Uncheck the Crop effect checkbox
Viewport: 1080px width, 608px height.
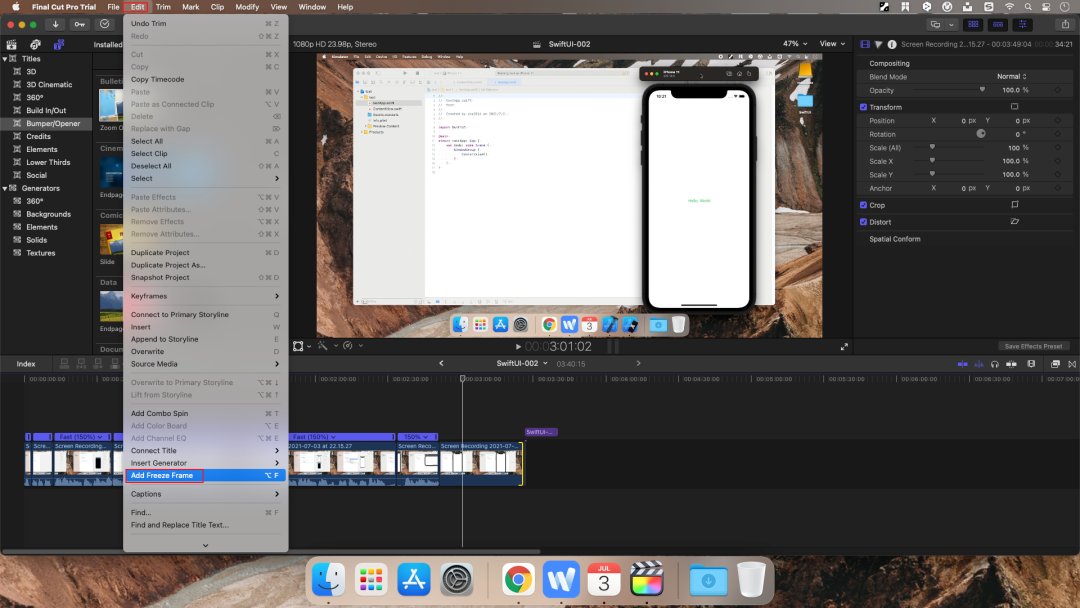864,205
